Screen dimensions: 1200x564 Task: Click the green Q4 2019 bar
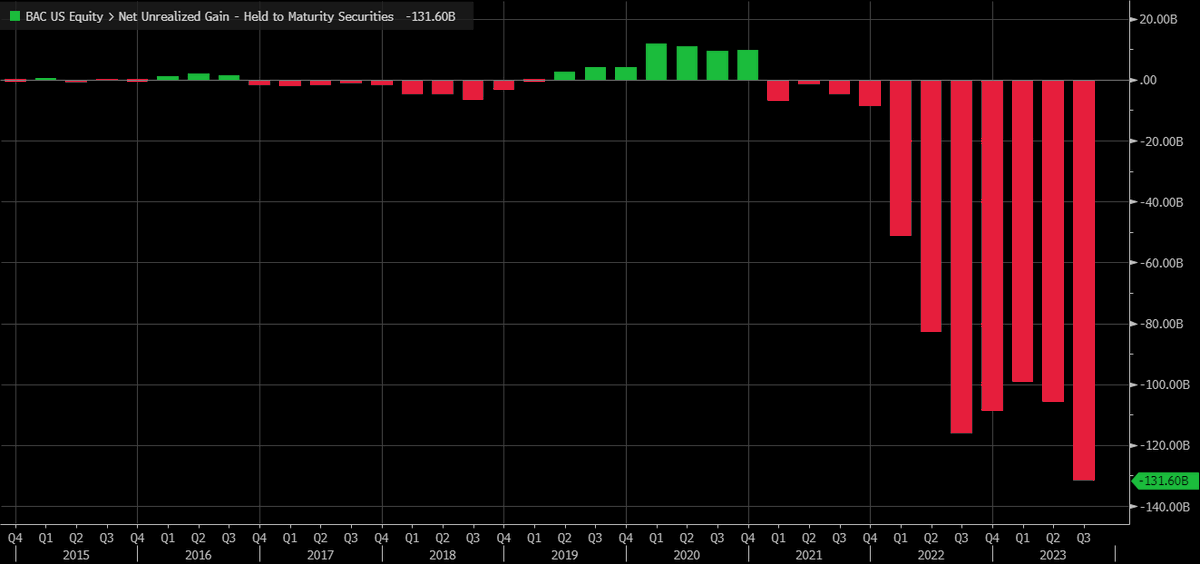(x=626, y=74)
